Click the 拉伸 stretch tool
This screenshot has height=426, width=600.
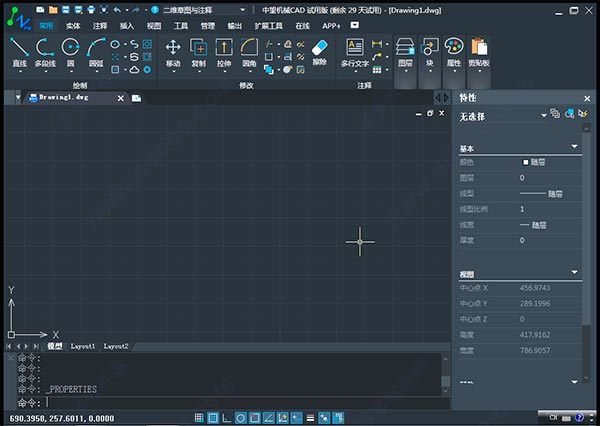pyautogui.click(x=224, y=52)
